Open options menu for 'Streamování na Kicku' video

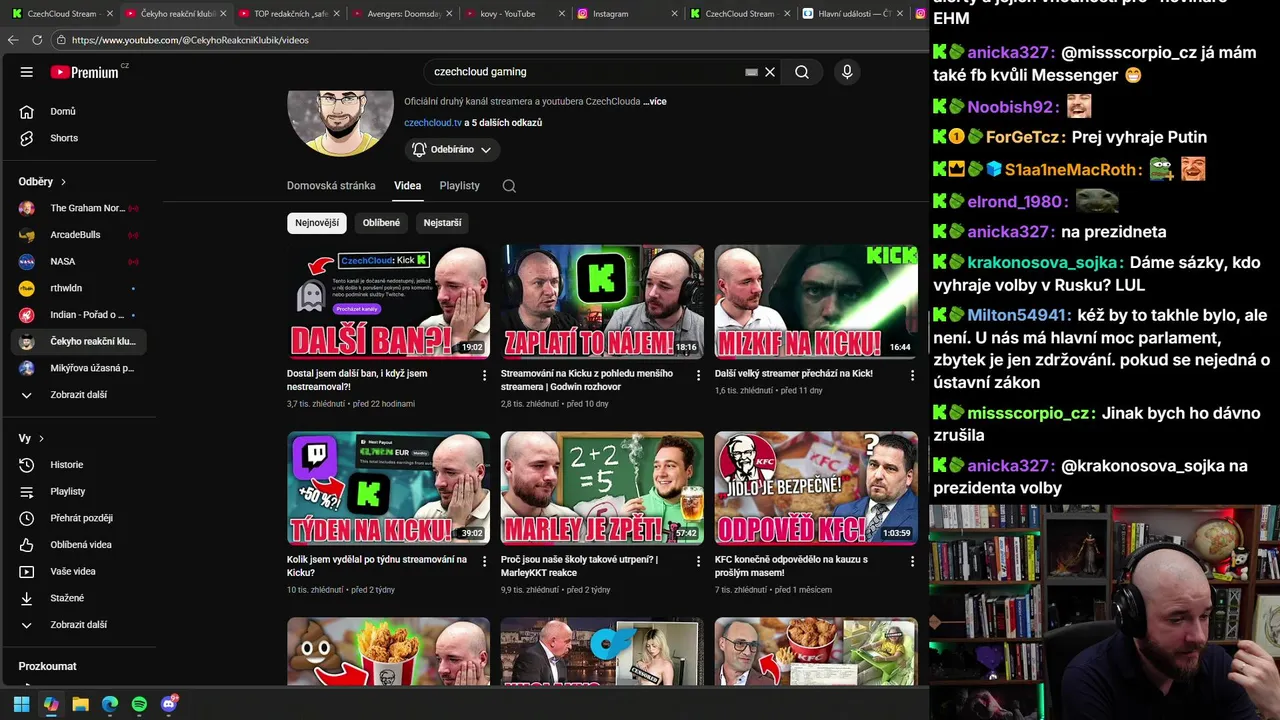(698, 375)
